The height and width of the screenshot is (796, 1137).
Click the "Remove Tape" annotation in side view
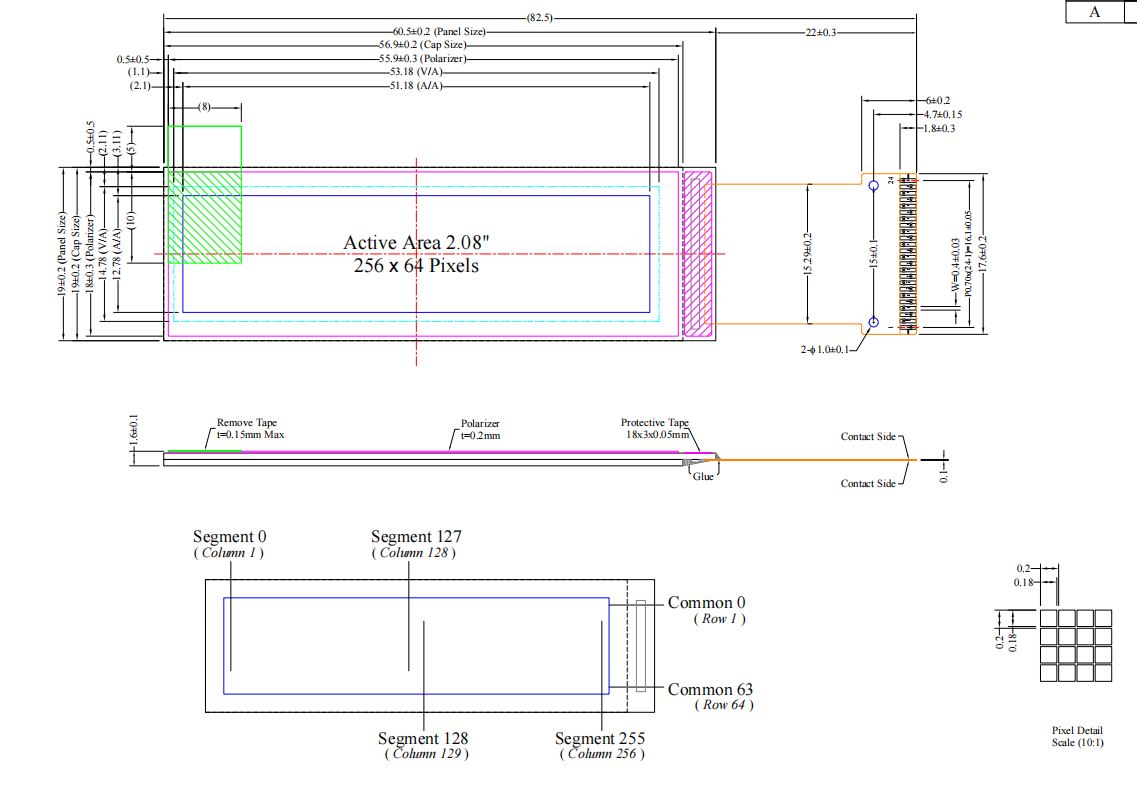coord(247,423)
